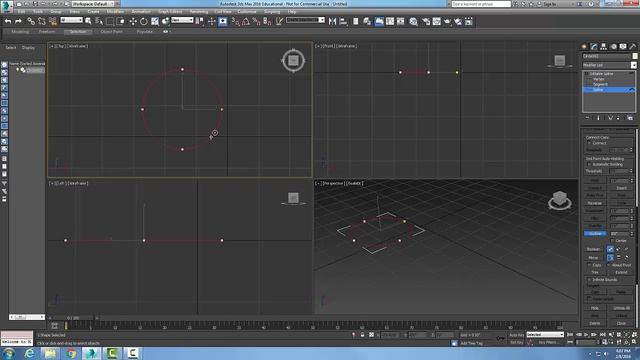Toggle the Copy checkbox near Mirror
The width and height of the screenshot is (640, 360).
[589, 265]
